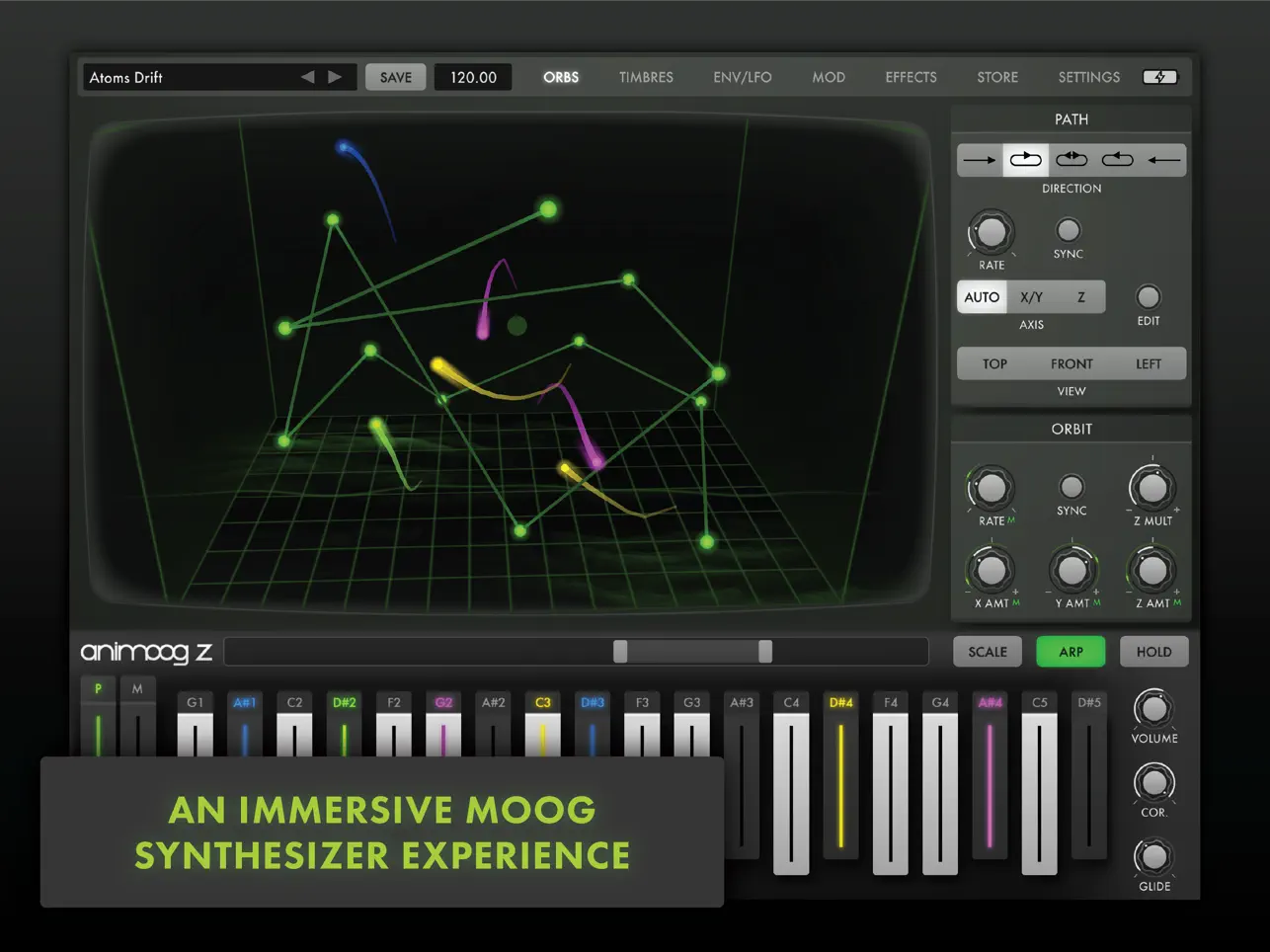Click the COR. knob
This screenshot has width=1270, height=952.
1153,783
